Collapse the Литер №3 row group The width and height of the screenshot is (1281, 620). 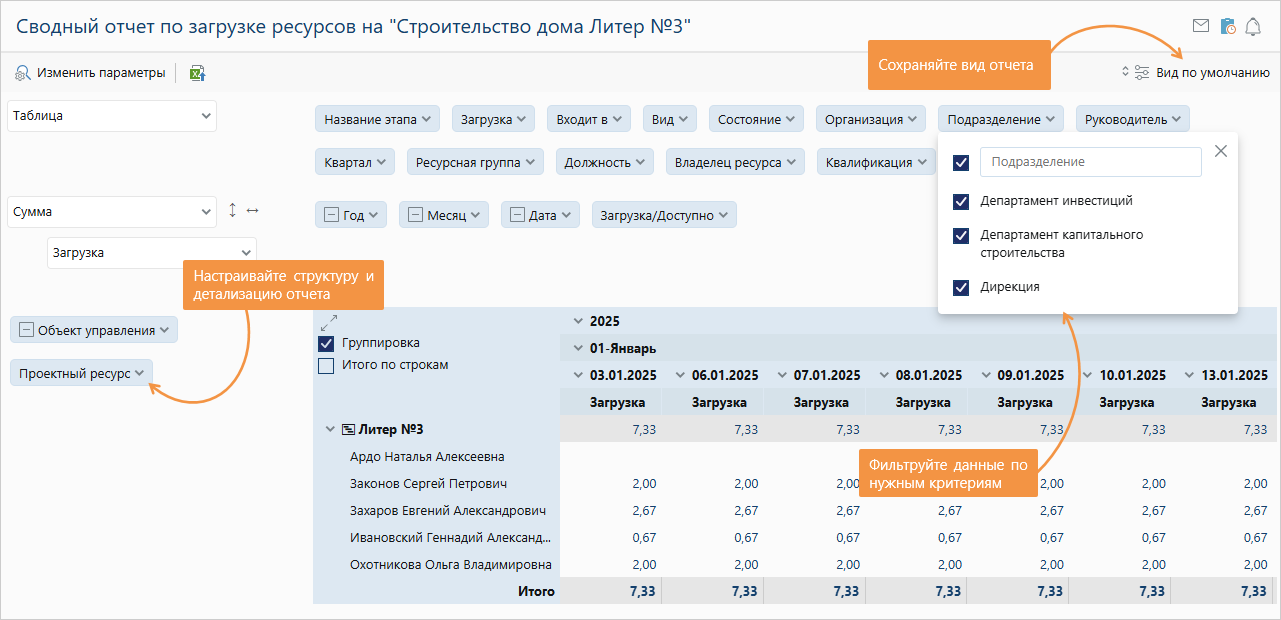point(330,429)
